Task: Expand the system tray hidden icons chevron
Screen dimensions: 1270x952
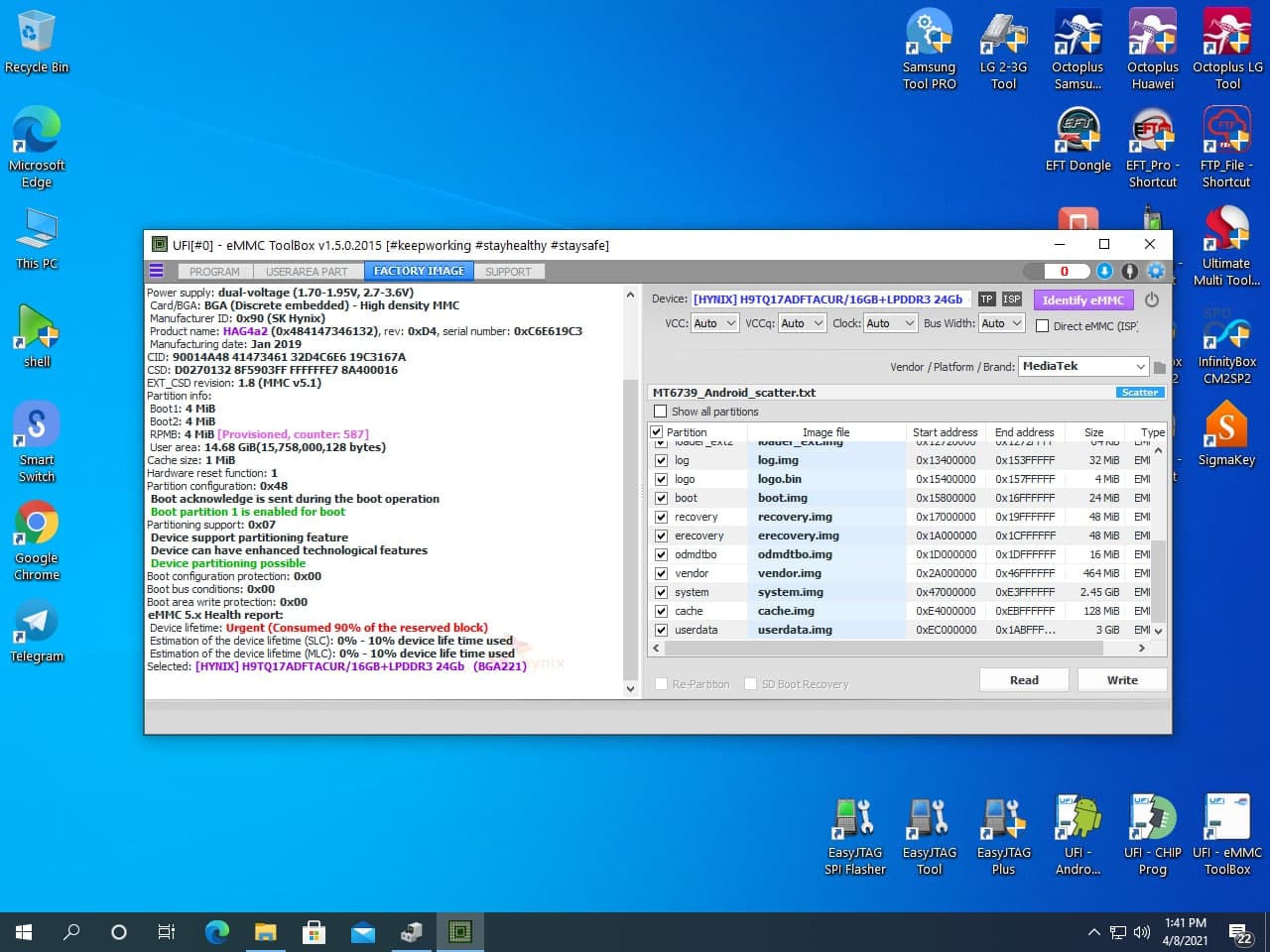Action: coord(1093,932)
